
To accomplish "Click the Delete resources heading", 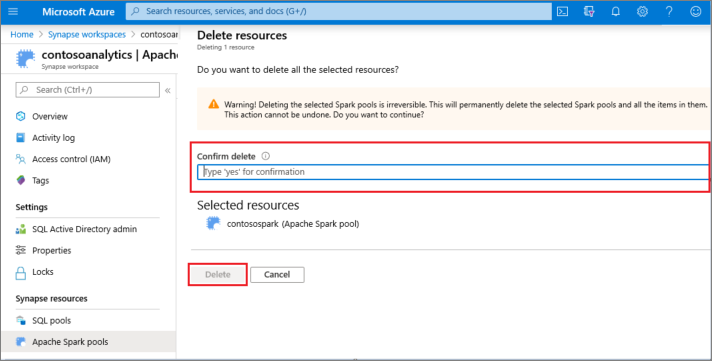I will tap(242, 35).
